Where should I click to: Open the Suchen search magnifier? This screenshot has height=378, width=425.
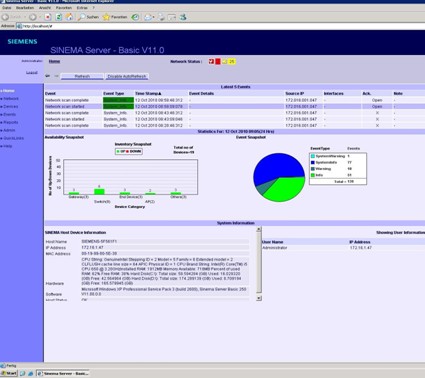coord(88,17)
